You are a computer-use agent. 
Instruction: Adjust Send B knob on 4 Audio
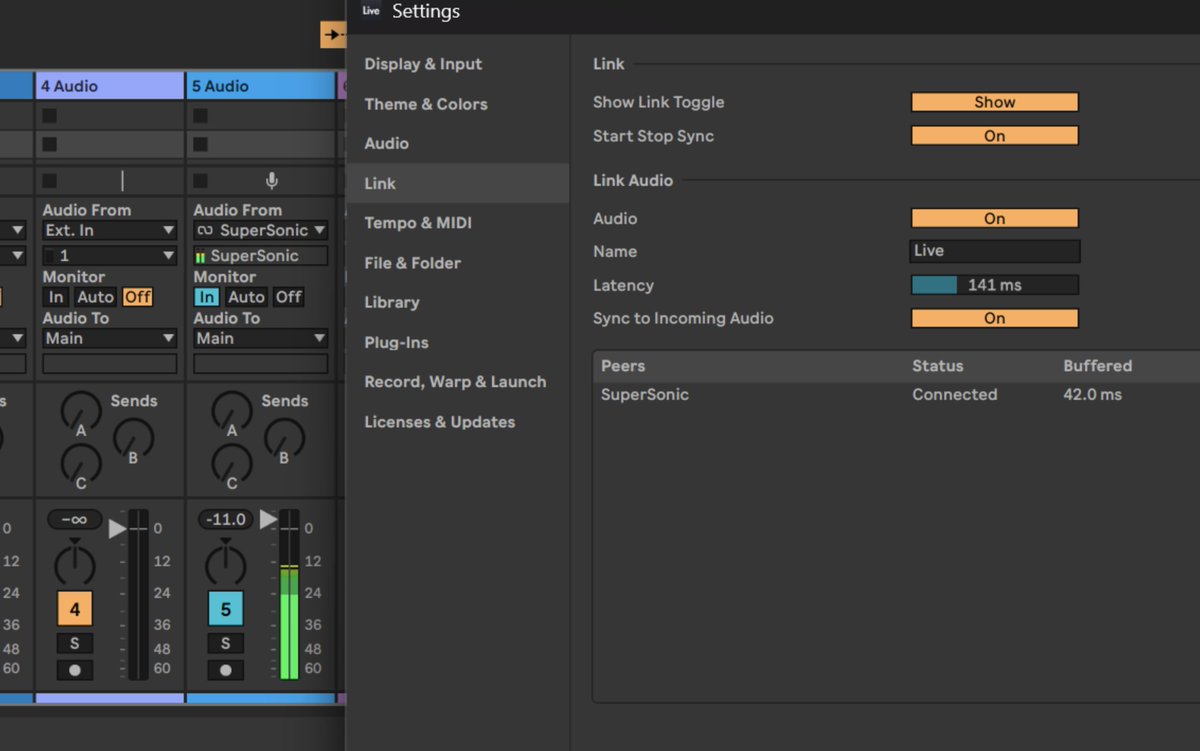click(133, 437)
